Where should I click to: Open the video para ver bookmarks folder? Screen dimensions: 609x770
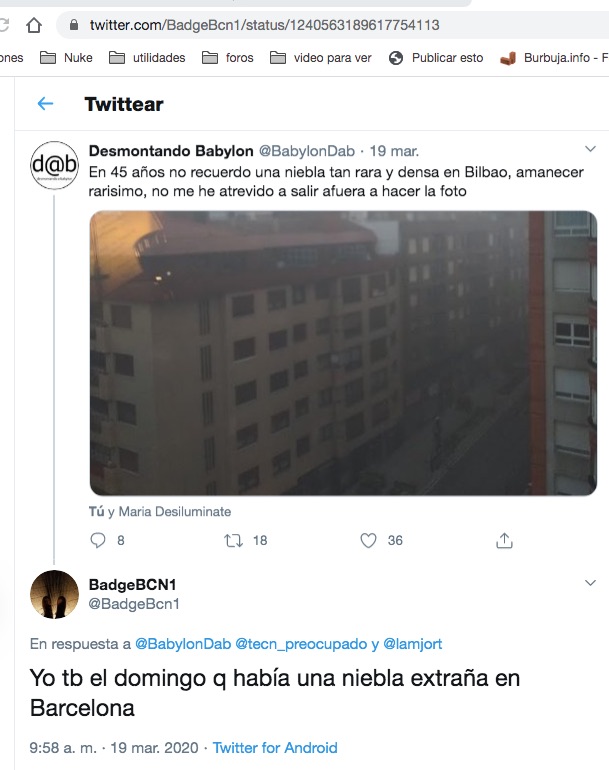click(x=321, y=58)
